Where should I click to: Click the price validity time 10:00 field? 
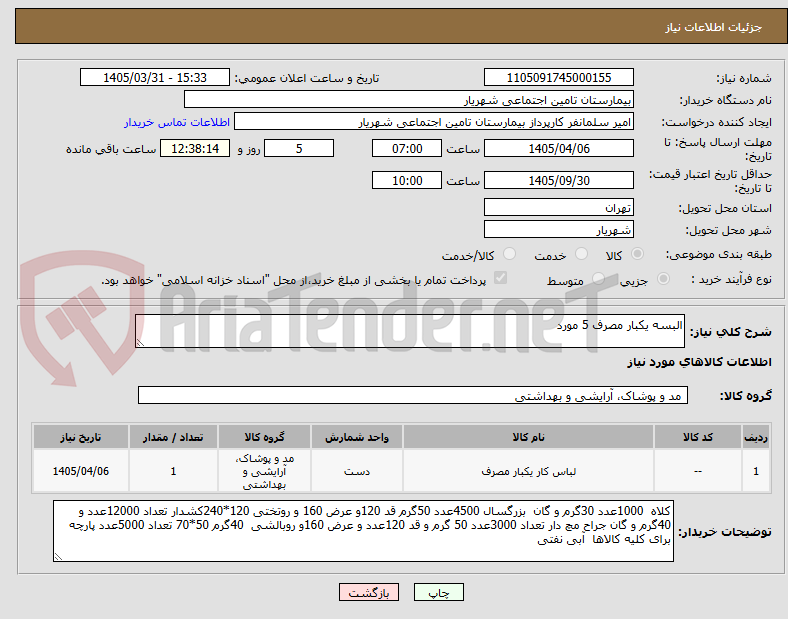pyautogui.click(x=407, y=180)
